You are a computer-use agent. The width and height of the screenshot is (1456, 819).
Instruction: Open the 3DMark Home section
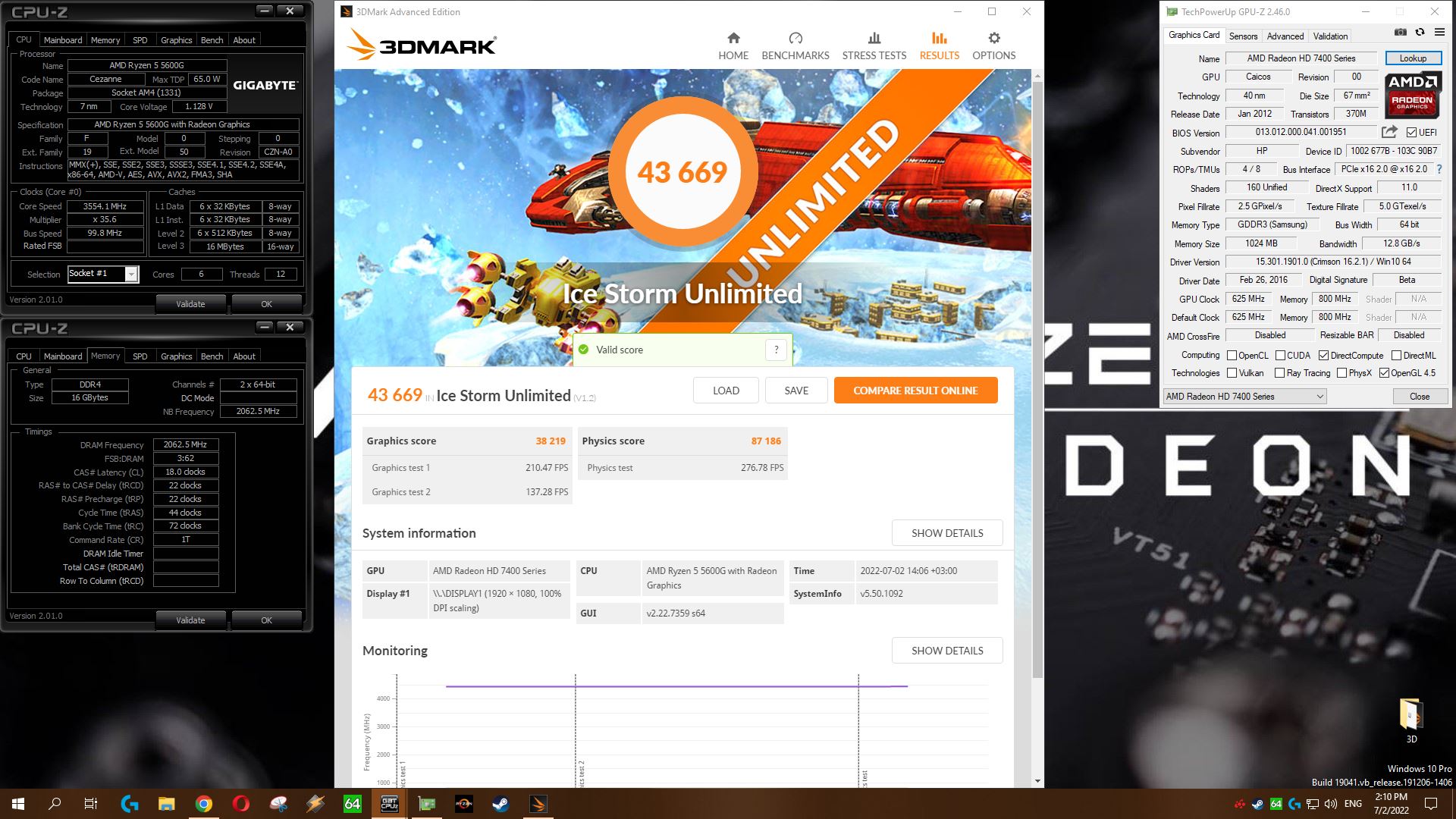[733, 46]
